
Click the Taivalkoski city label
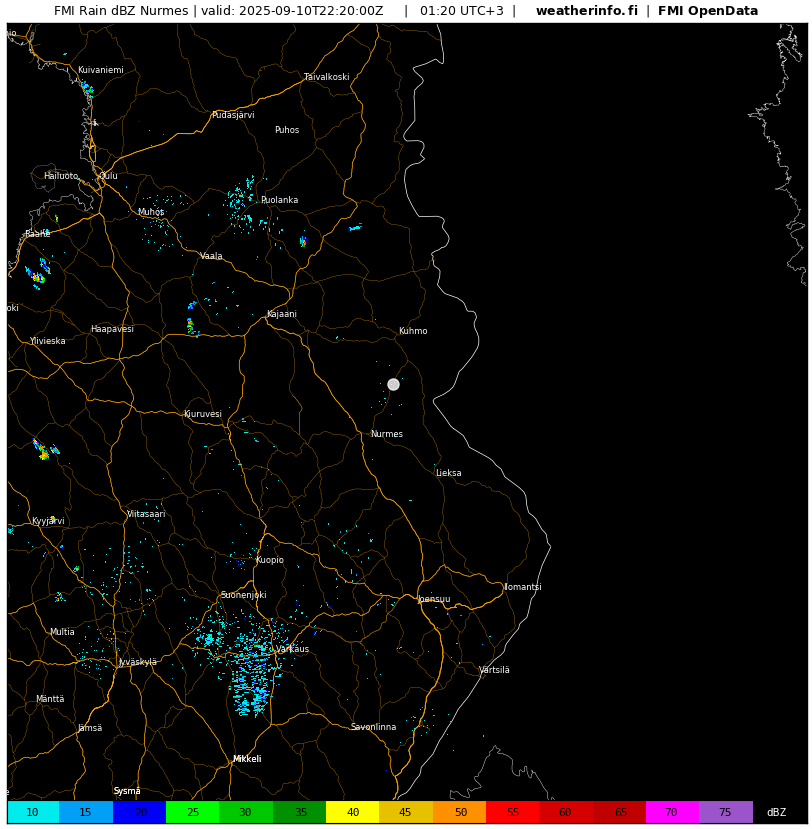327,77
